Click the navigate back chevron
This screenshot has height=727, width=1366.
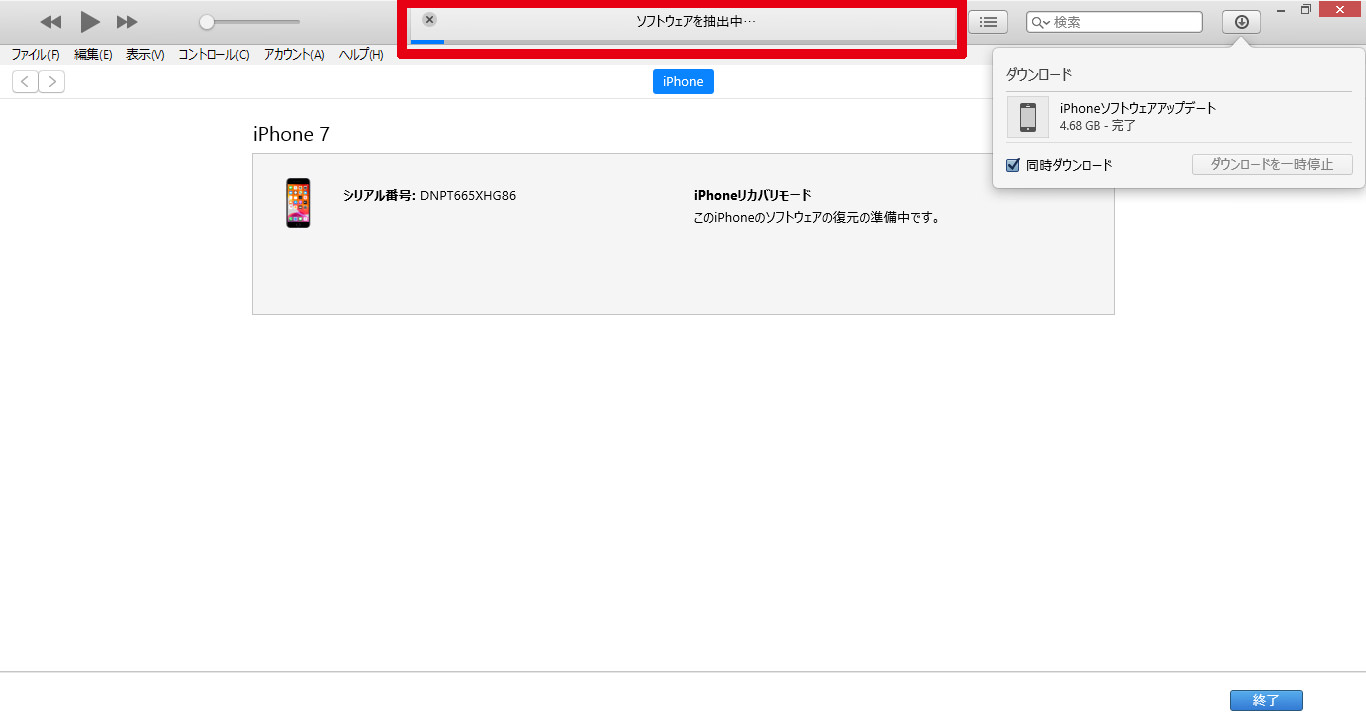25,82
